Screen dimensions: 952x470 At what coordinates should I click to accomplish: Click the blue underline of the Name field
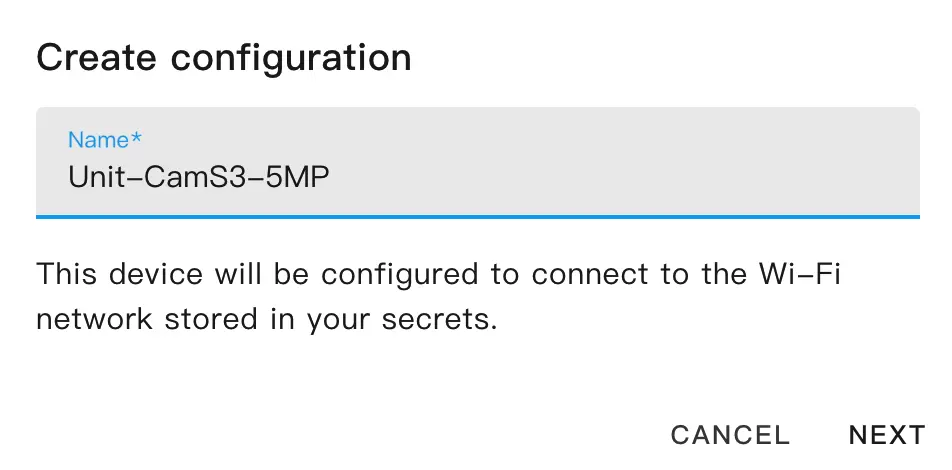[477, 215]
